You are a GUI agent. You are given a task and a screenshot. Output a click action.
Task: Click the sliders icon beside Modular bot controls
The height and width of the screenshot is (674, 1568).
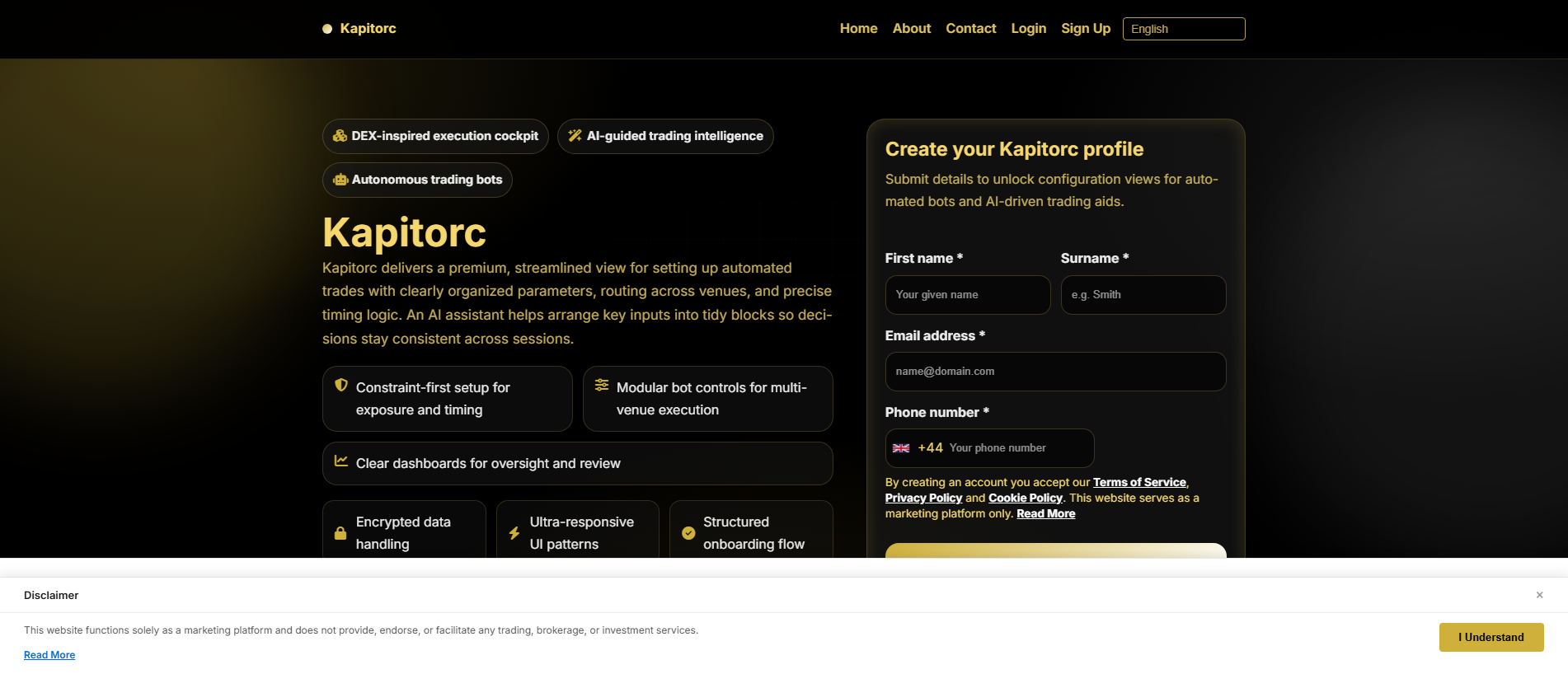point(602,385)
